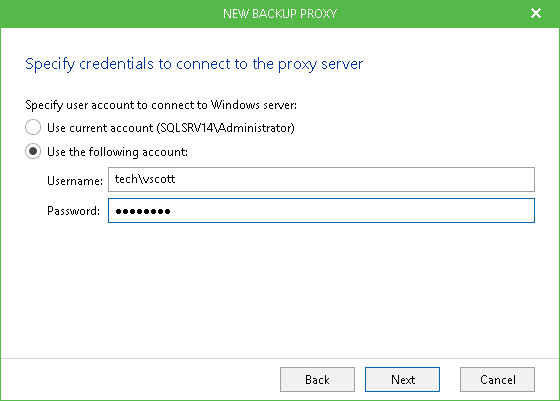Focus the Username input field
Screen dimensions: 560x401
point(321,179)
